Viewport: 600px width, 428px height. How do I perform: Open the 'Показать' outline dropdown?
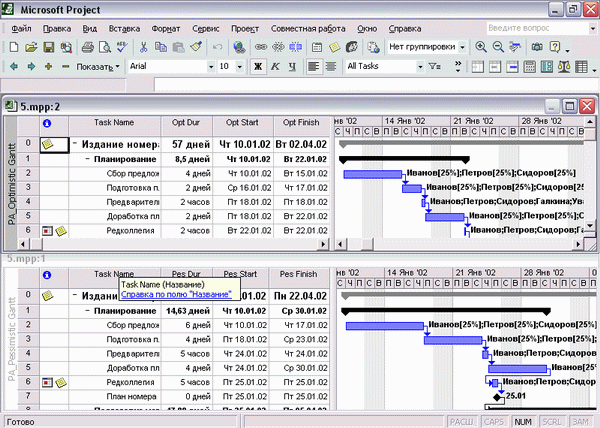pyautogui.click(x=98, y=67)
